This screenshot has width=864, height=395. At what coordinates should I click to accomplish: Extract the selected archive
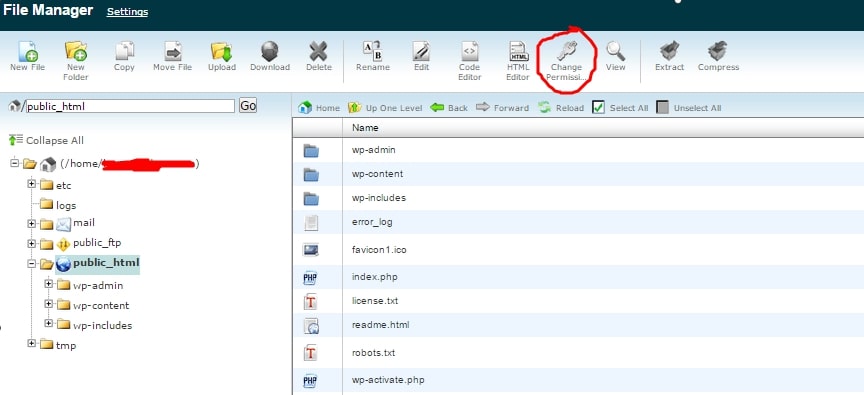coord(669,56)
